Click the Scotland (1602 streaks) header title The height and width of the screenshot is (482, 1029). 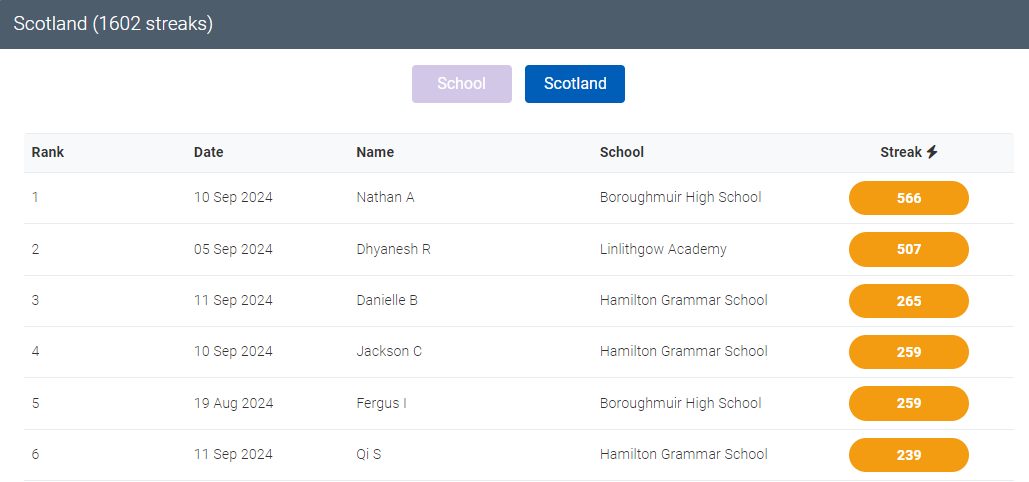(113, 24)
